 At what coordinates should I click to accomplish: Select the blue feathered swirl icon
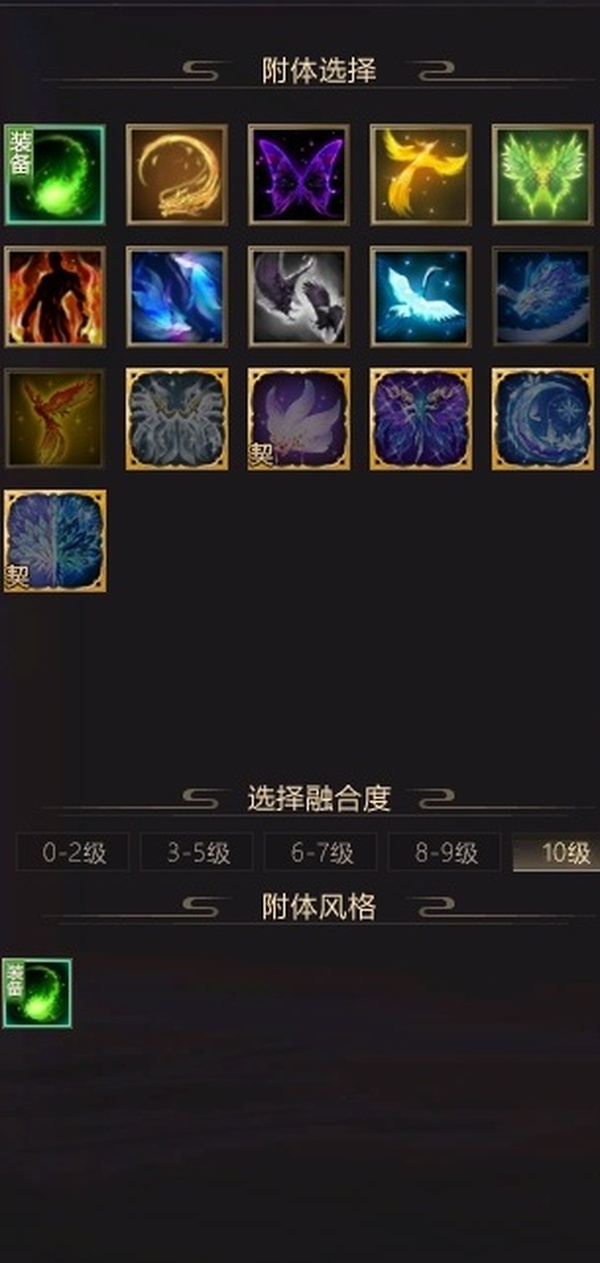click(x=177, y=297)
